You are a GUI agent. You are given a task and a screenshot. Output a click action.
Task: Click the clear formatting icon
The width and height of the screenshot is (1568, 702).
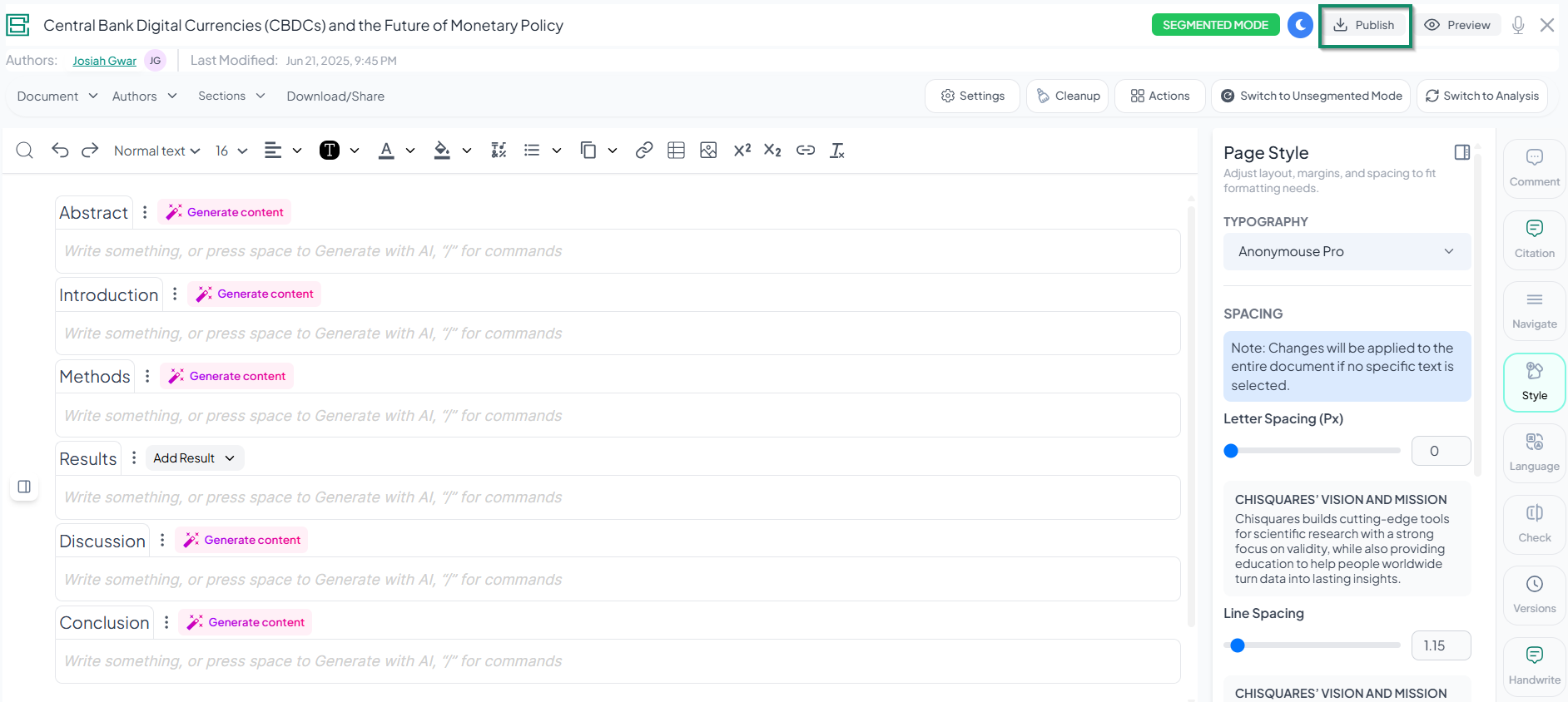[x=837, y=151]
